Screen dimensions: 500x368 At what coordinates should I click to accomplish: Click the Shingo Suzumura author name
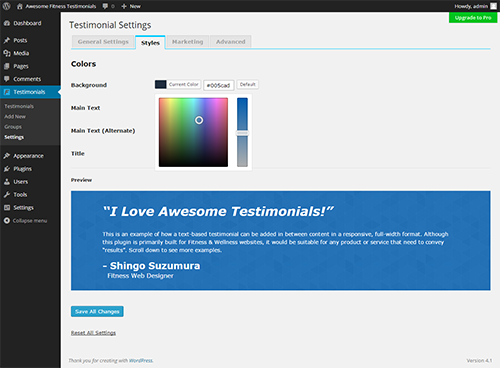155,266
